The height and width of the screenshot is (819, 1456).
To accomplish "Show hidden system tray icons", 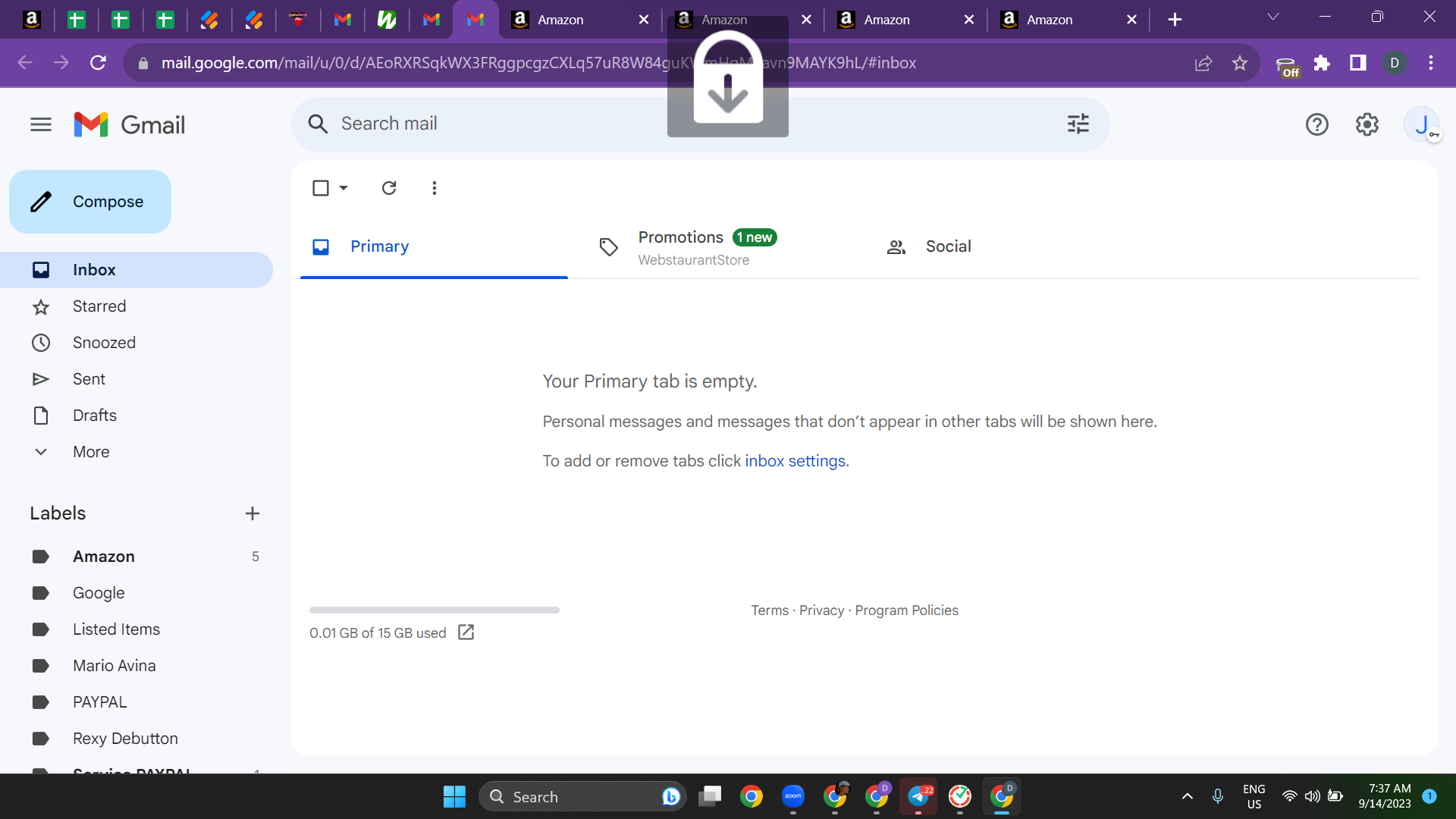I will point(1188,796).
